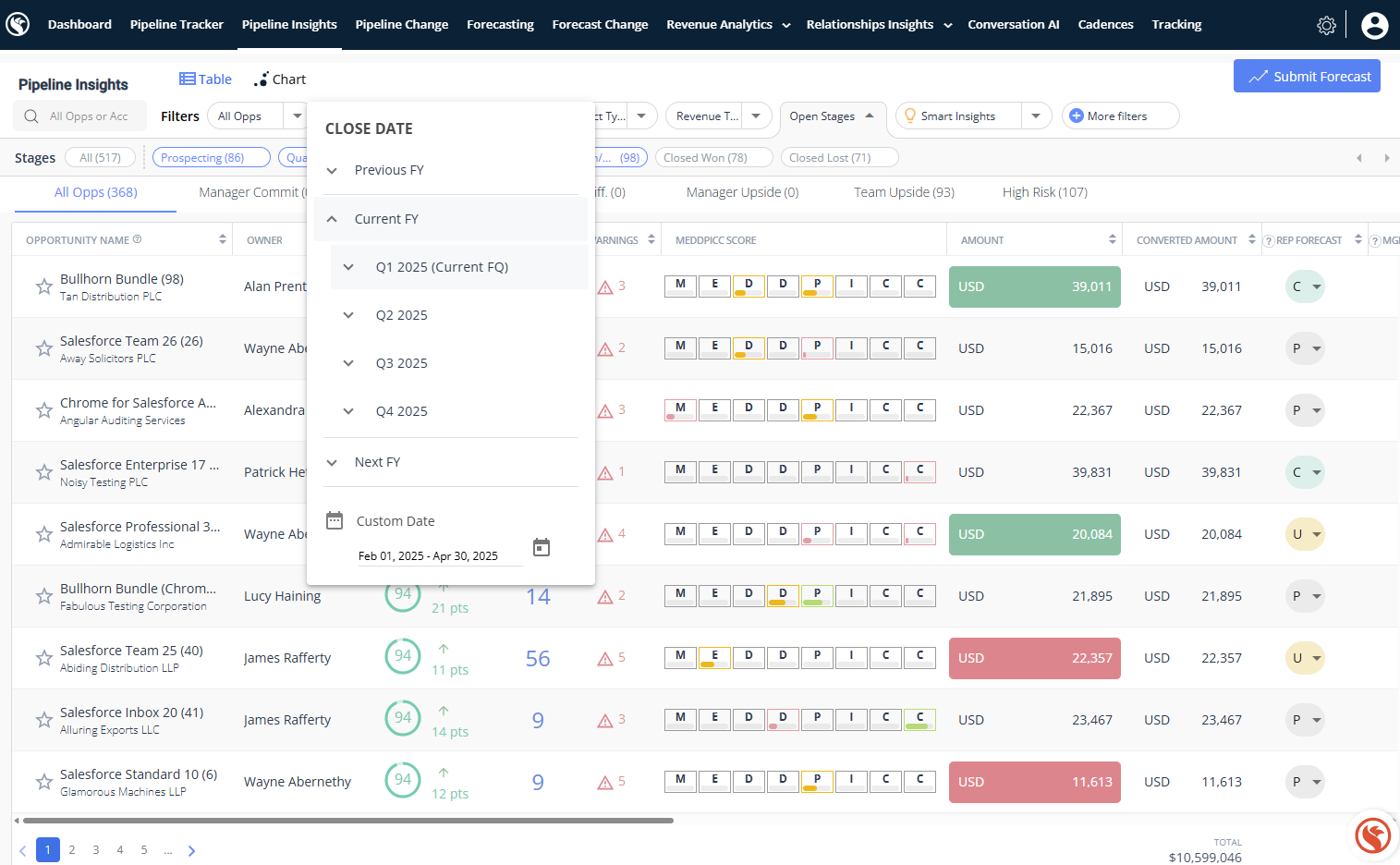
Task: Expand Q2 2025 quarter option
Action: click(348, 315)
